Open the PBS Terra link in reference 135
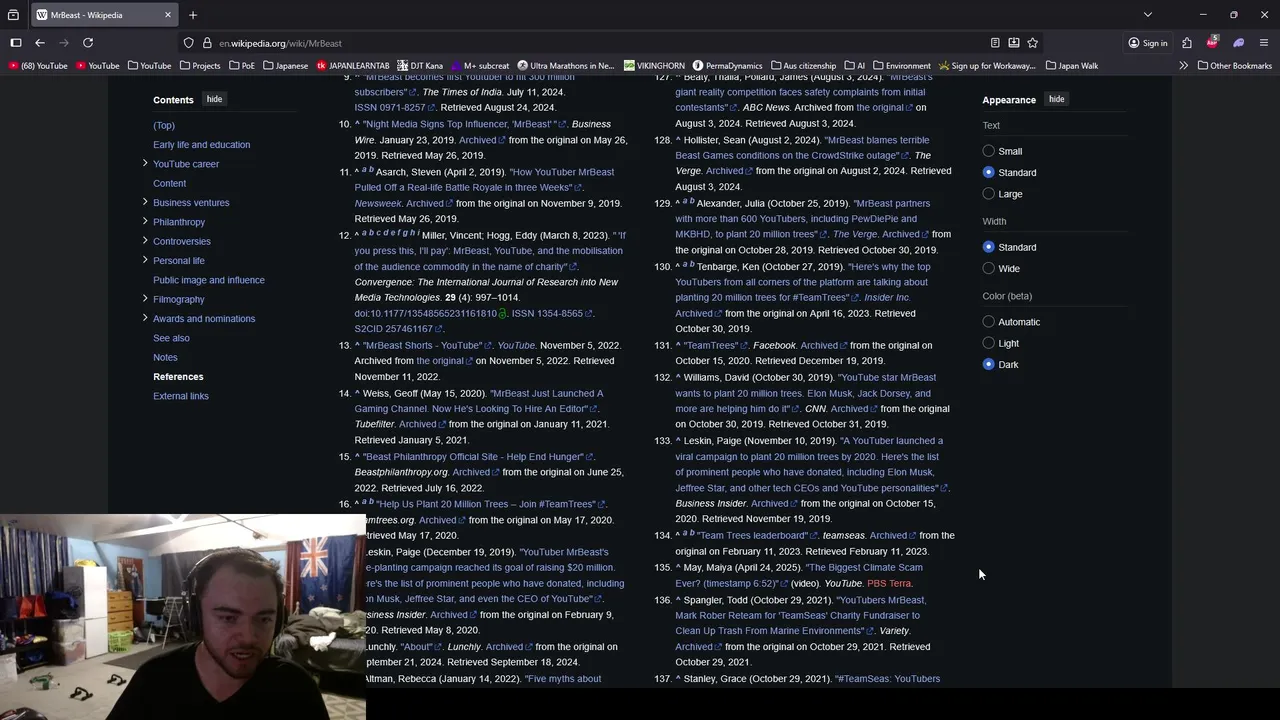1280x720 pixels. pos(889,583)
